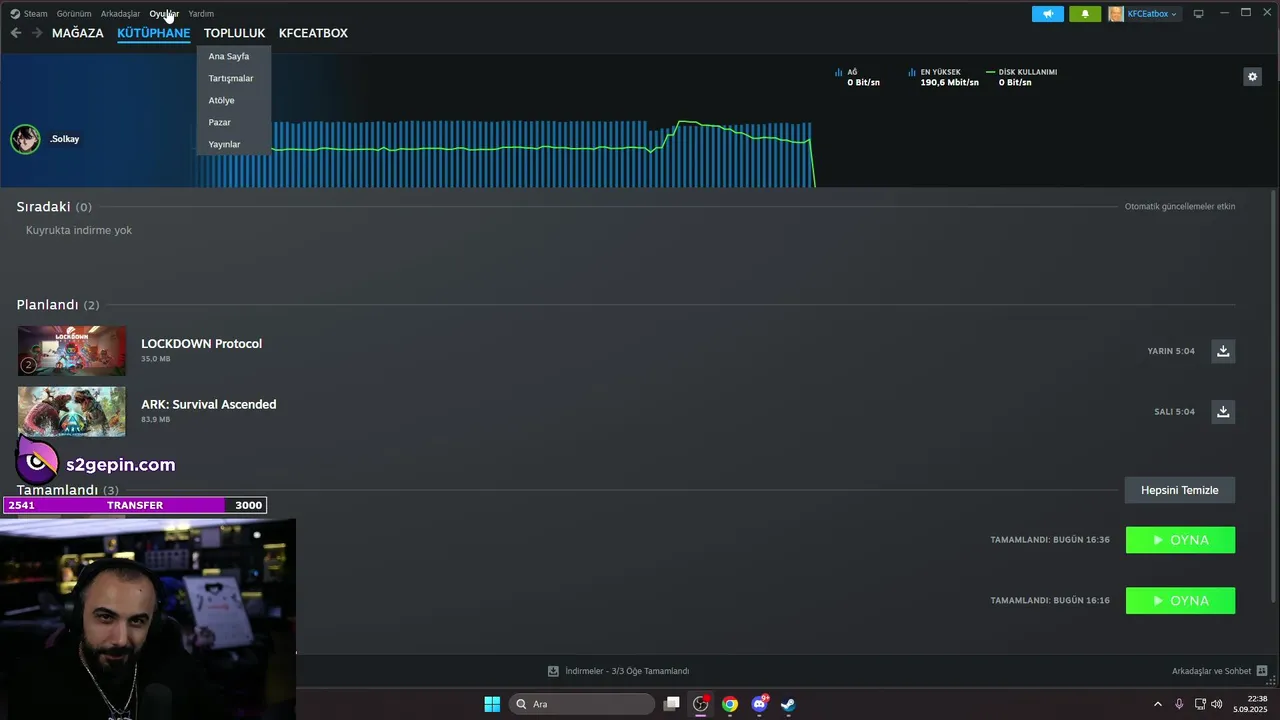Show hidden system tray icons
The image size is (1280, 720).
pos(1158,704)
